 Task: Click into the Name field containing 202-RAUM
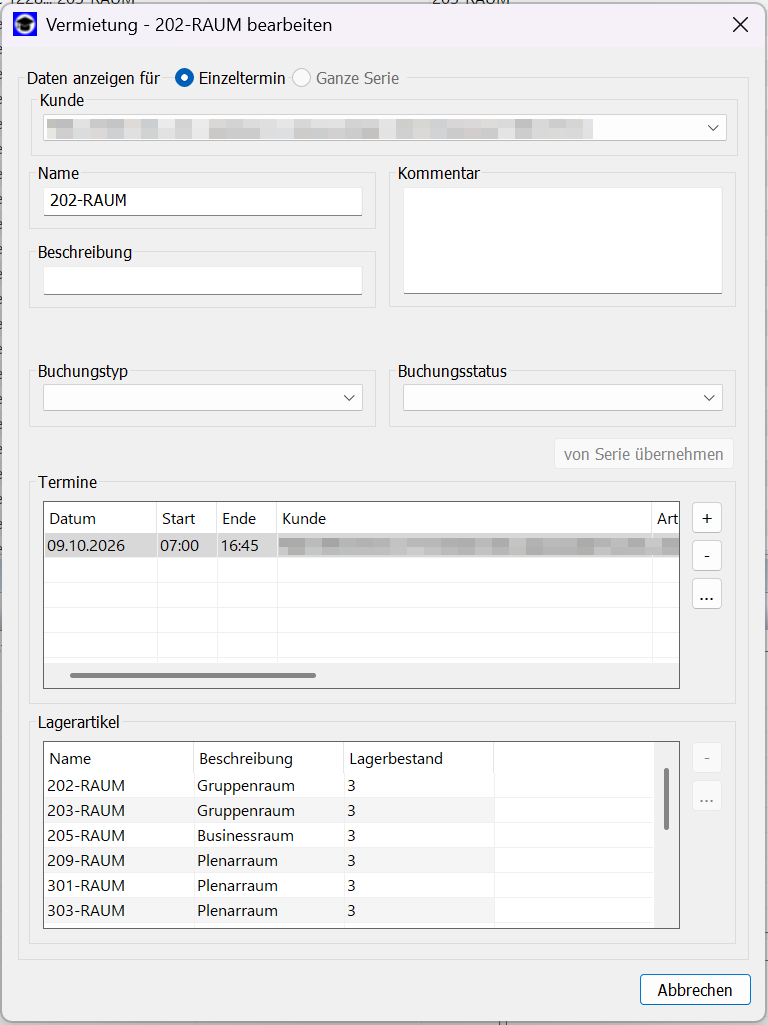(x=203, y=201)
